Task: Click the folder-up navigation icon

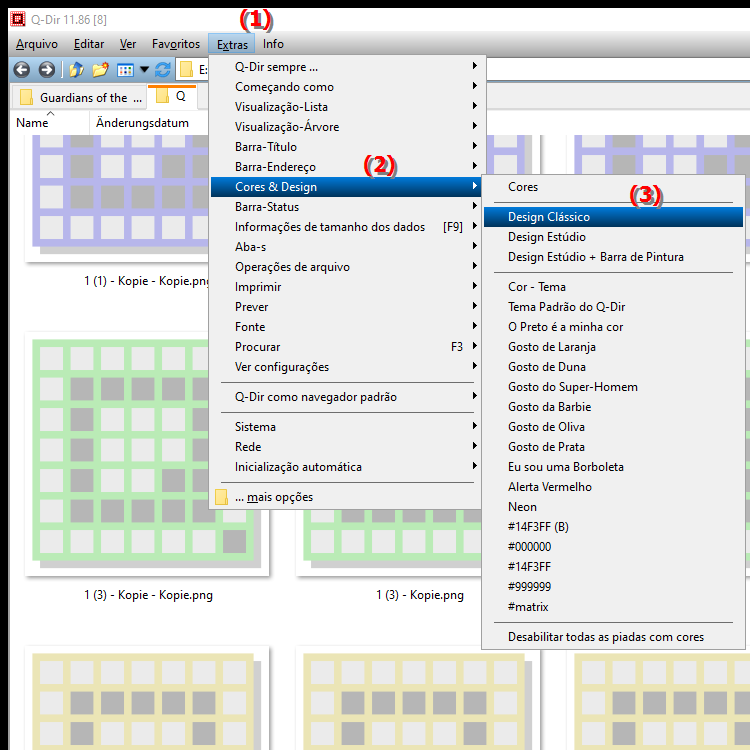Action: (x=76, y=70)
